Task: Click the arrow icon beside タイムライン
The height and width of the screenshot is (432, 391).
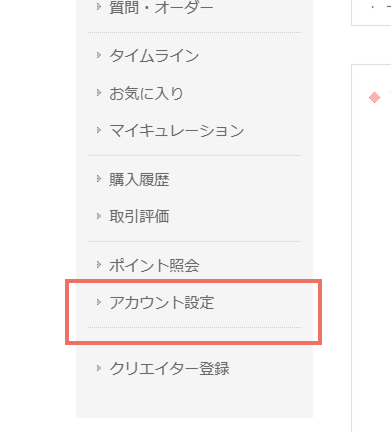Action: click(x=99, y=55)
